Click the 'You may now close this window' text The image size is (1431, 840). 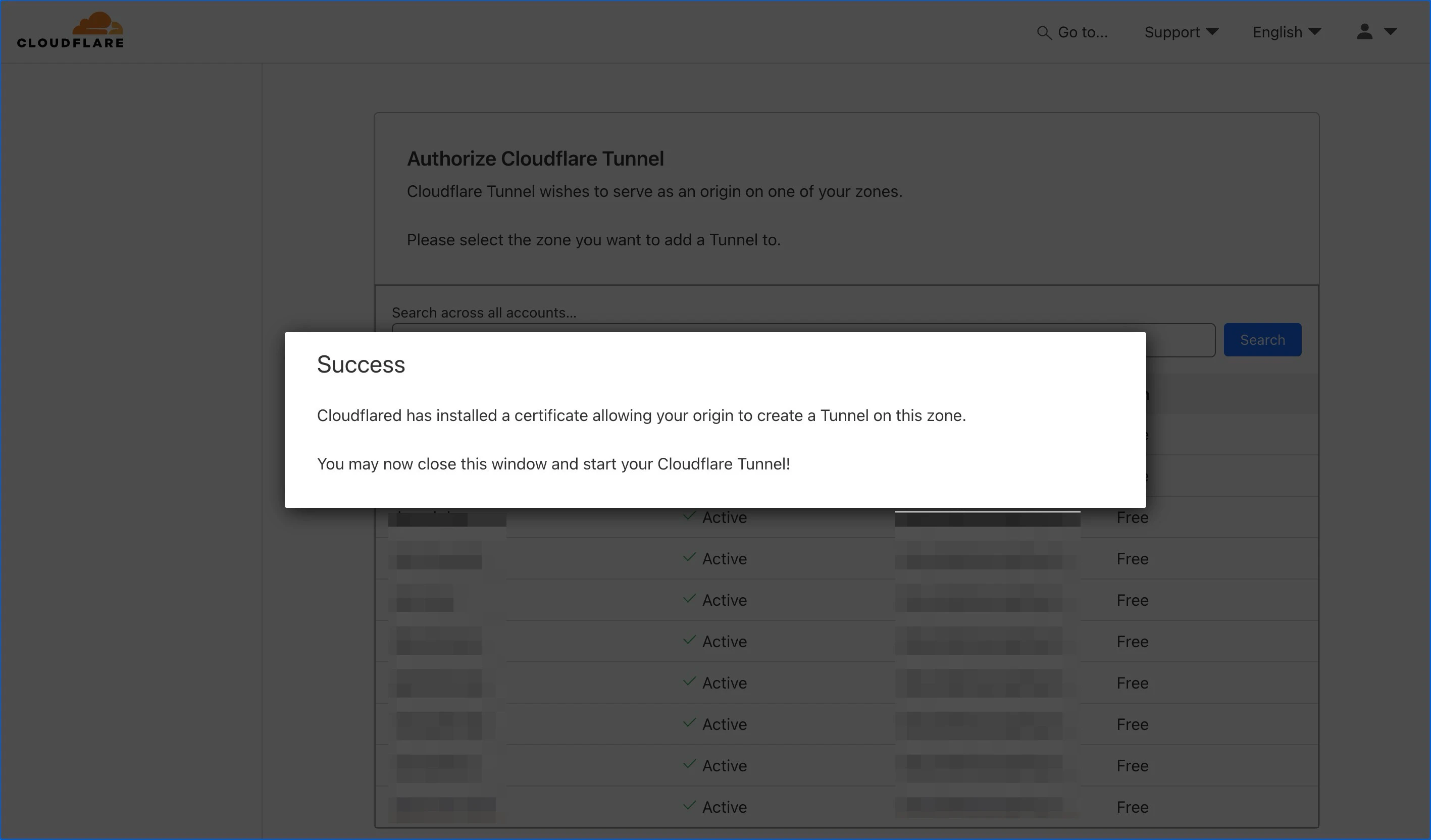click(x=553, y=464)
